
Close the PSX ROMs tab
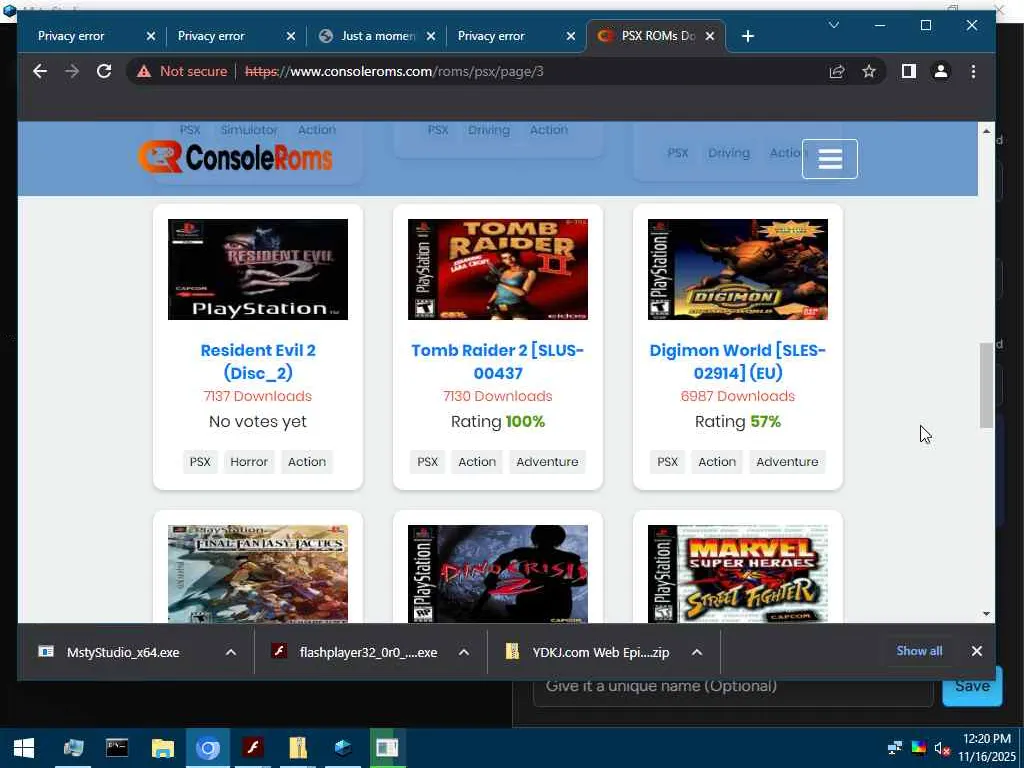coord(710,36)
